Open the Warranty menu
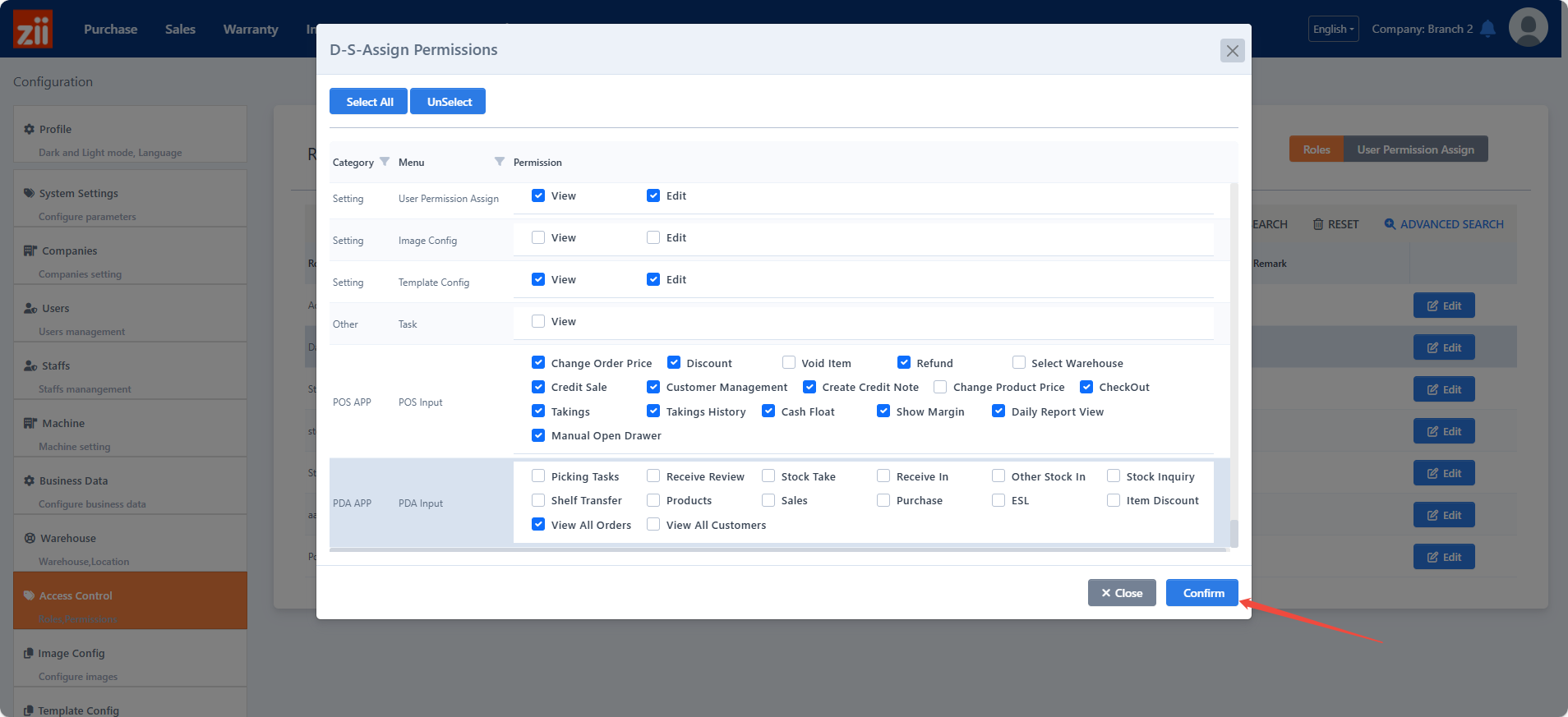The height and width of the screenshot is (717, 1568). coord(251,29)
